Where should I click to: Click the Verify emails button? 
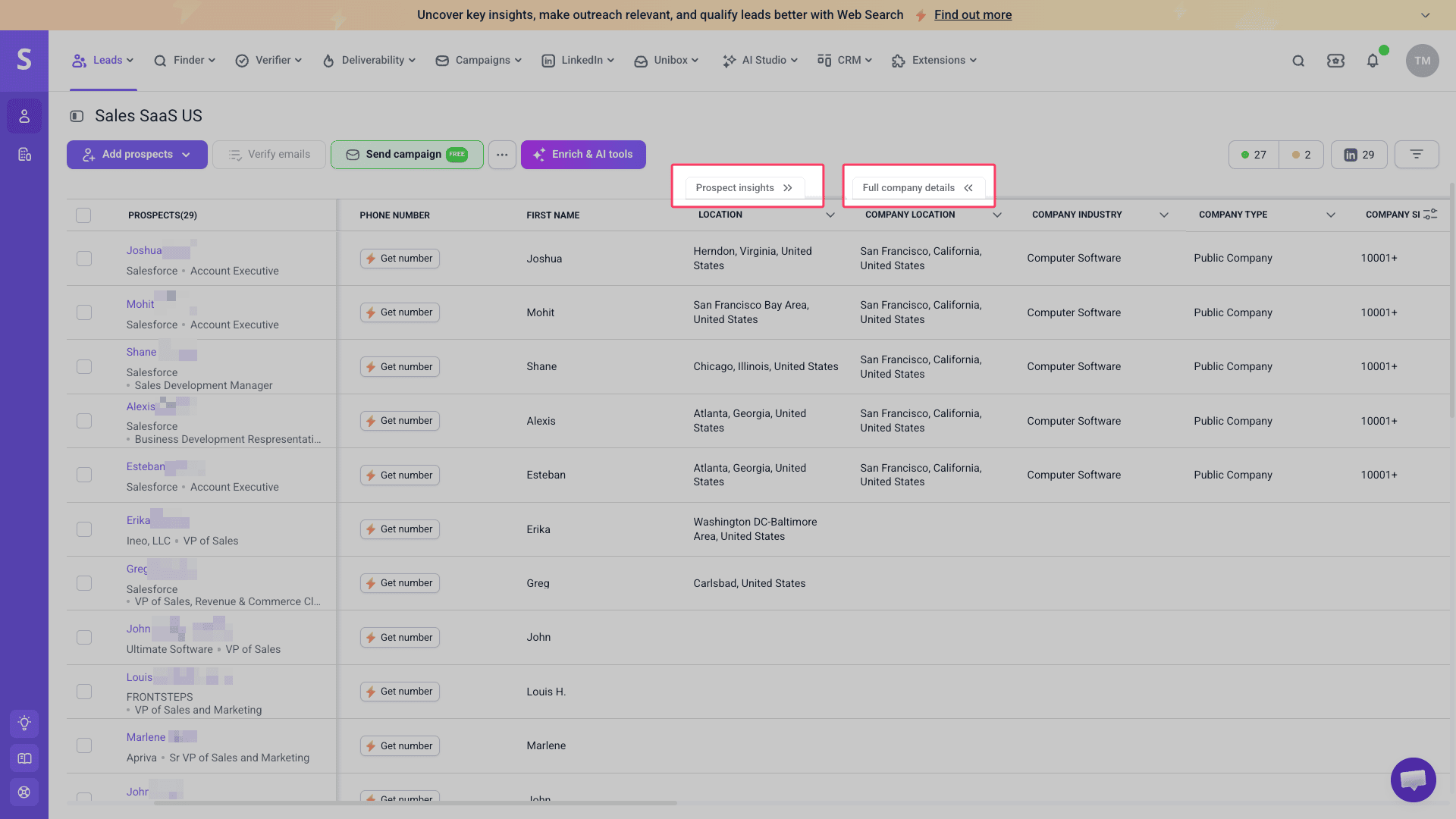pyautogui.click(x=269, y=155)
